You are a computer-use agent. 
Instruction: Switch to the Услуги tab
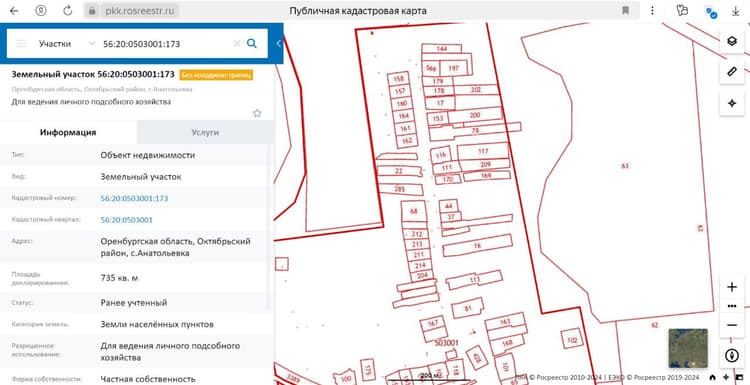pyautogui.click(x=205, y=132)
